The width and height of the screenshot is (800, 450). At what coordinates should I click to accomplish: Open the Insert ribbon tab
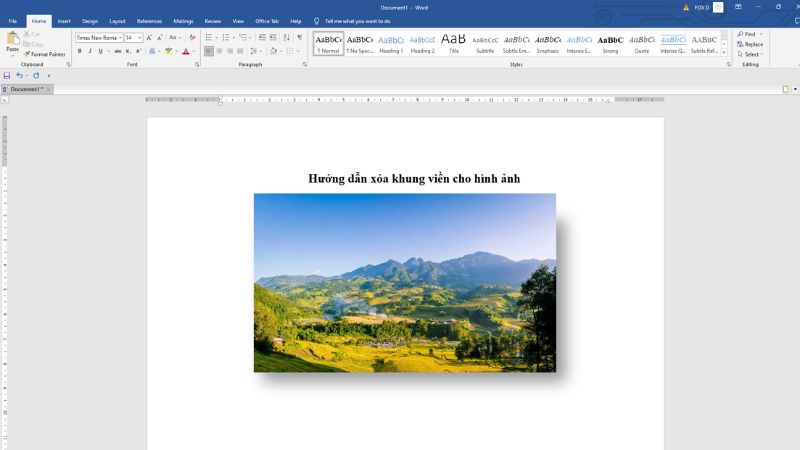64,20
